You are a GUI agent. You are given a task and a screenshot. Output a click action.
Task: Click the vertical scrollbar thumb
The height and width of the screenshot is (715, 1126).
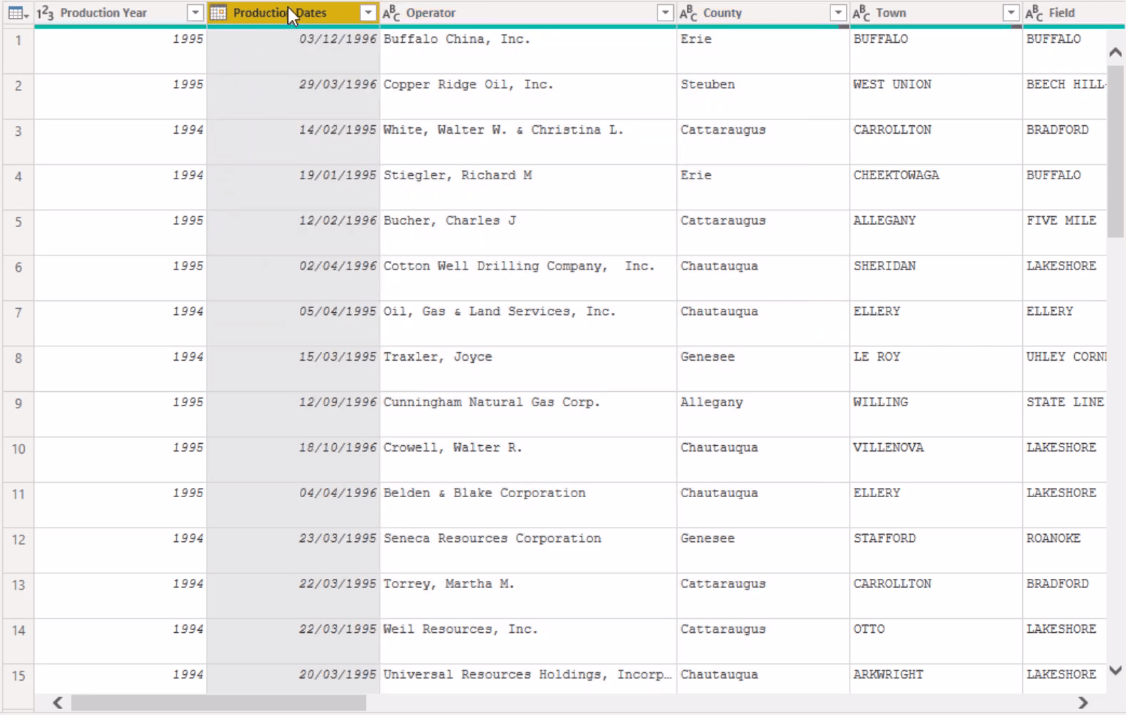tap(1115, 151)
